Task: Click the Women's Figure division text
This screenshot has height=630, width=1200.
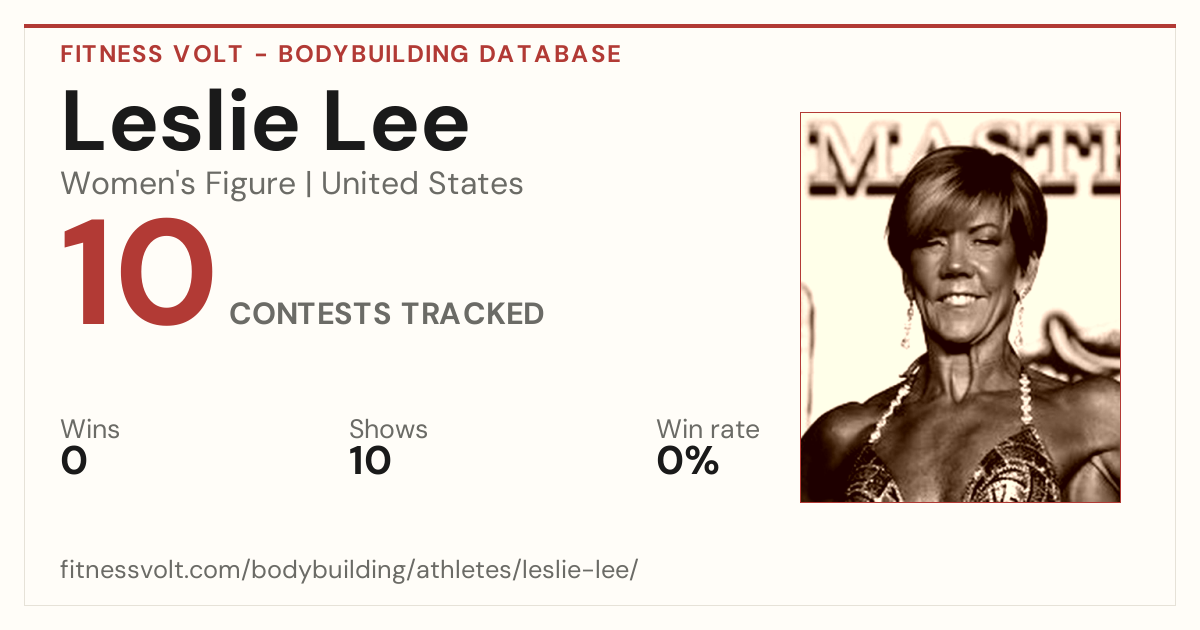Action: pos(178,184)
